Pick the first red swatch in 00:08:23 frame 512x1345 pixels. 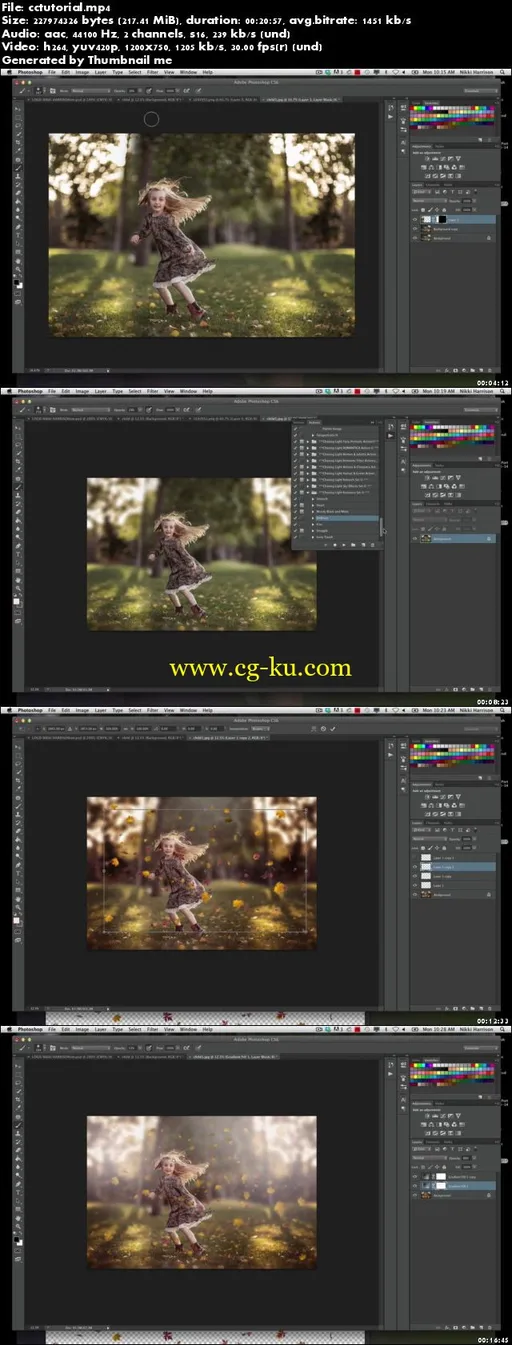[413, 427]
